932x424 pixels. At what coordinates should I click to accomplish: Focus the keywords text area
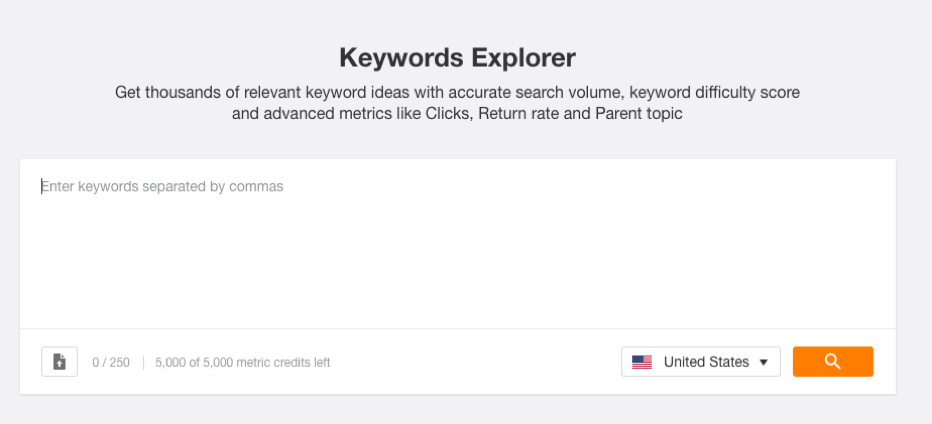click(x=458, y=244)
